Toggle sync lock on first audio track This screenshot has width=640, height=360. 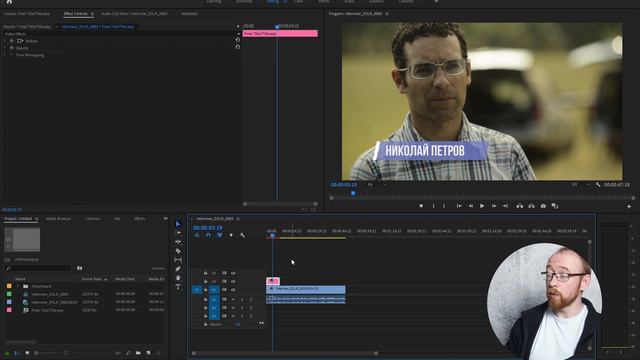tap(224, 299)
